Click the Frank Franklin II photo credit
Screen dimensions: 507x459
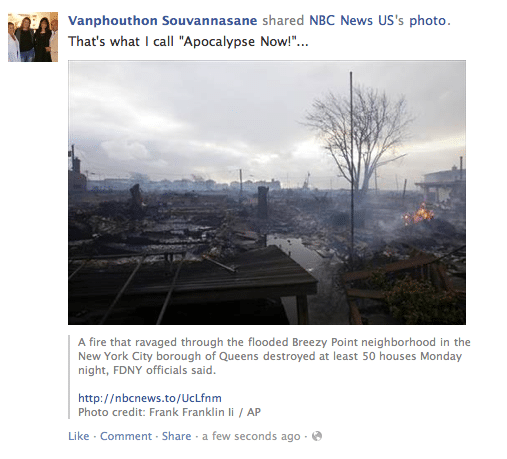[x=169, y=412]
